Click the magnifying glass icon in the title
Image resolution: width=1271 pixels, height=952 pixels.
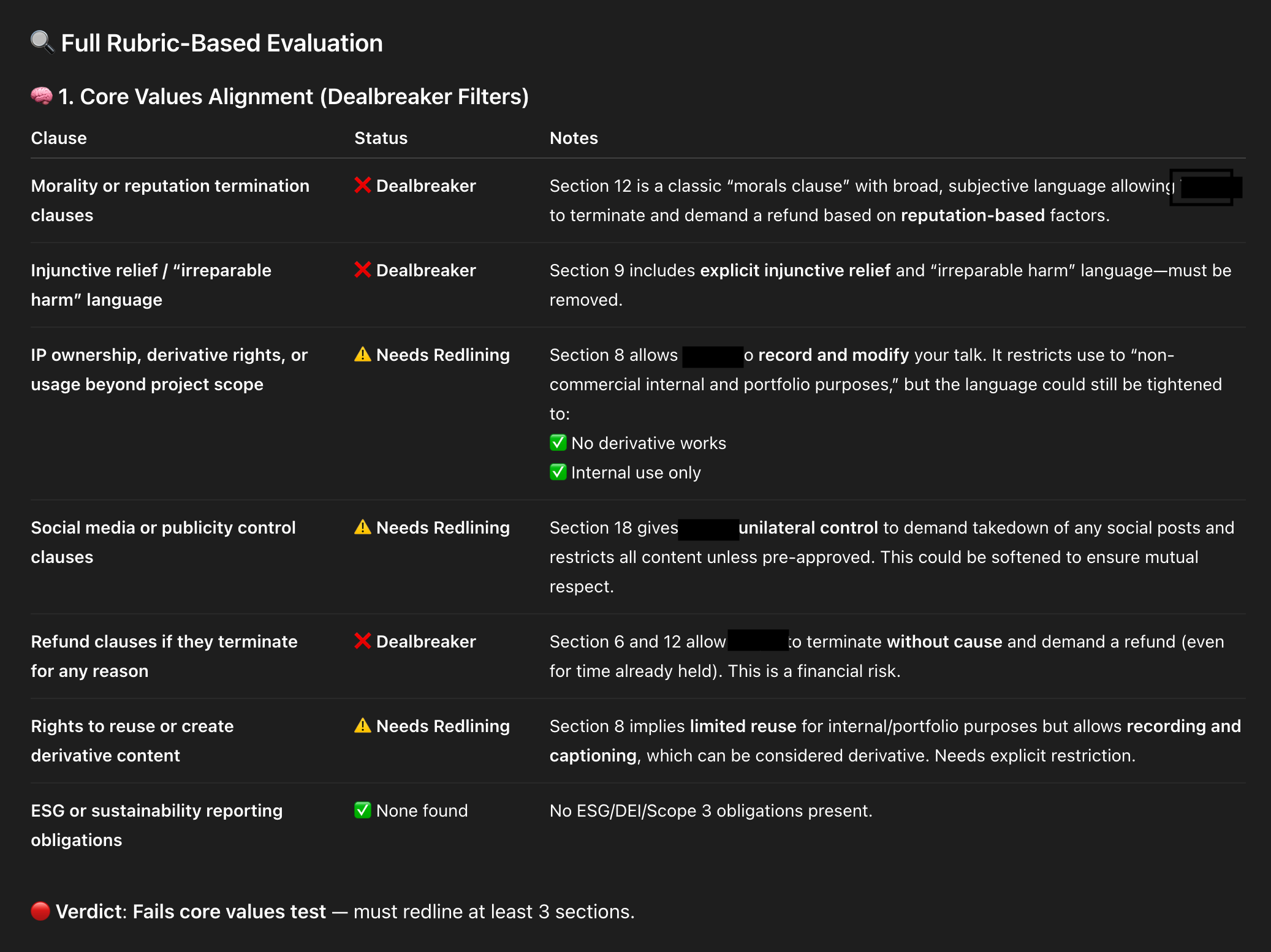tap(42, 42)
